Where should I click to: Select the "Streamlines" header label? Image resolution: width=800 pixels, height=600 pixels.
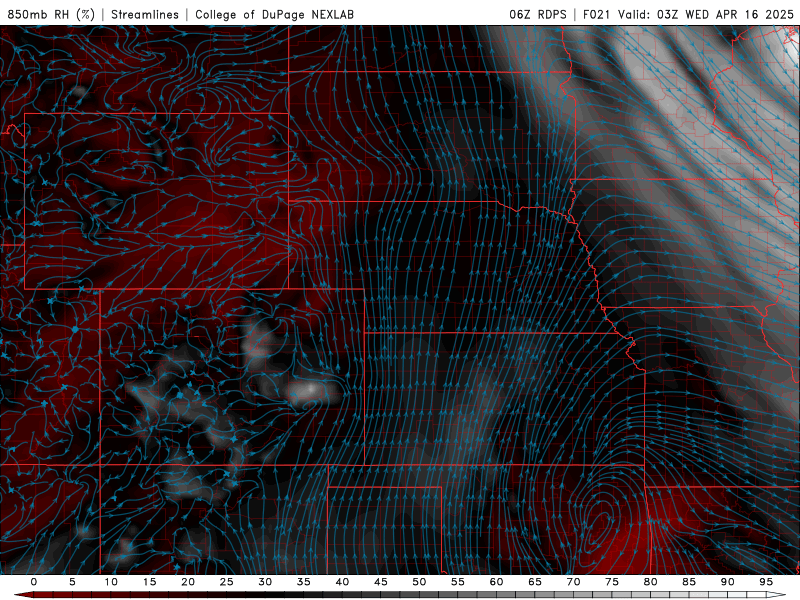[x=145, y=14]
